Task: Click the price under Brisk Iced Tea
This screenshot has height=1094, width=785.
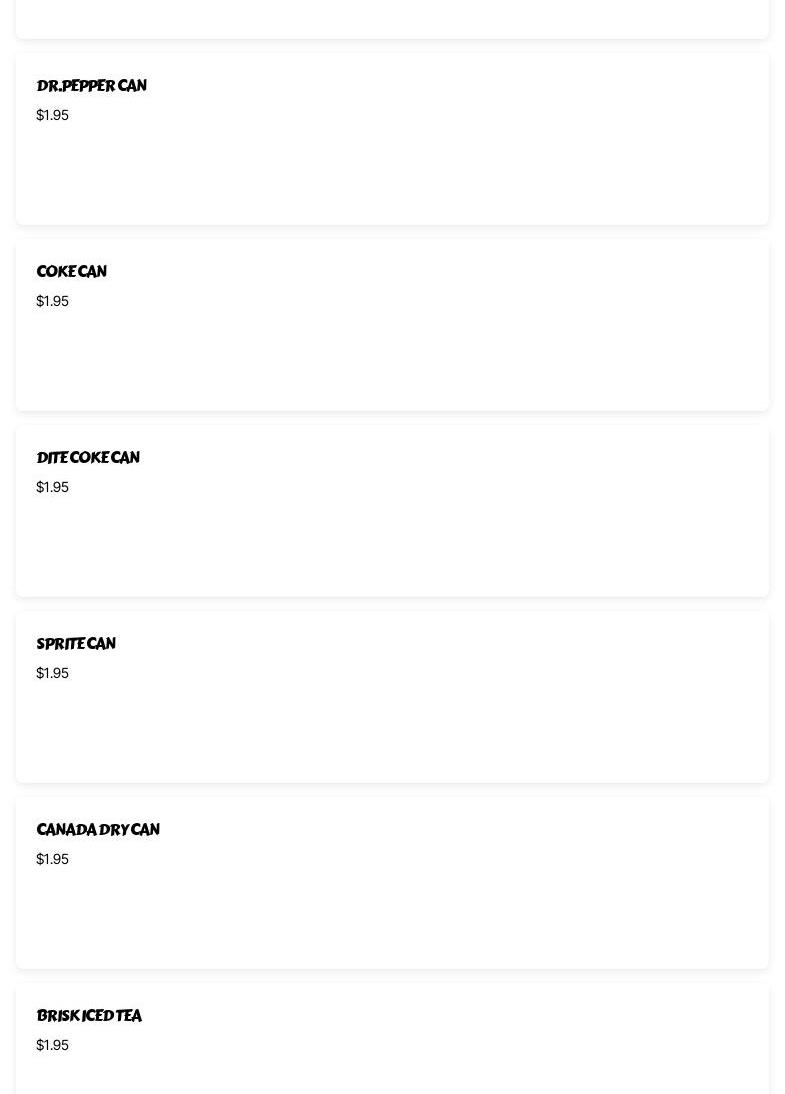Action: click(x=53, y=1045)
